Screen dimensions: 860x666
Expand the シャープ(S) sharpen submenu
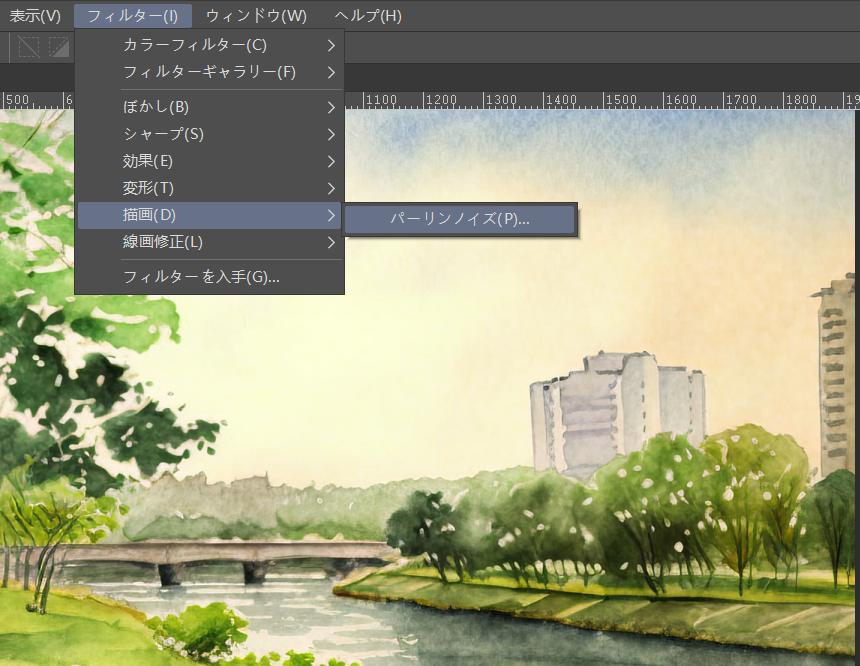(x=210, y=134)
